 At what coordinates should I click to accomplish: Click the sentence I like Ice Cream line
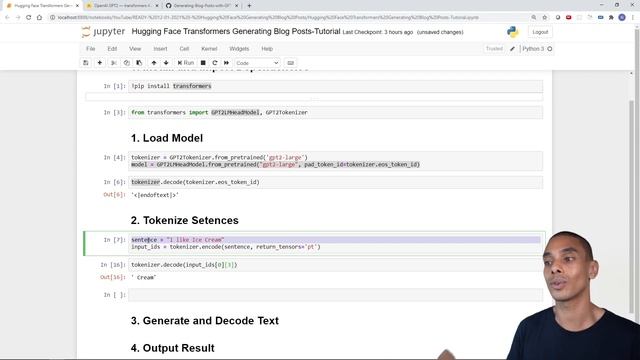click(336, 240)
